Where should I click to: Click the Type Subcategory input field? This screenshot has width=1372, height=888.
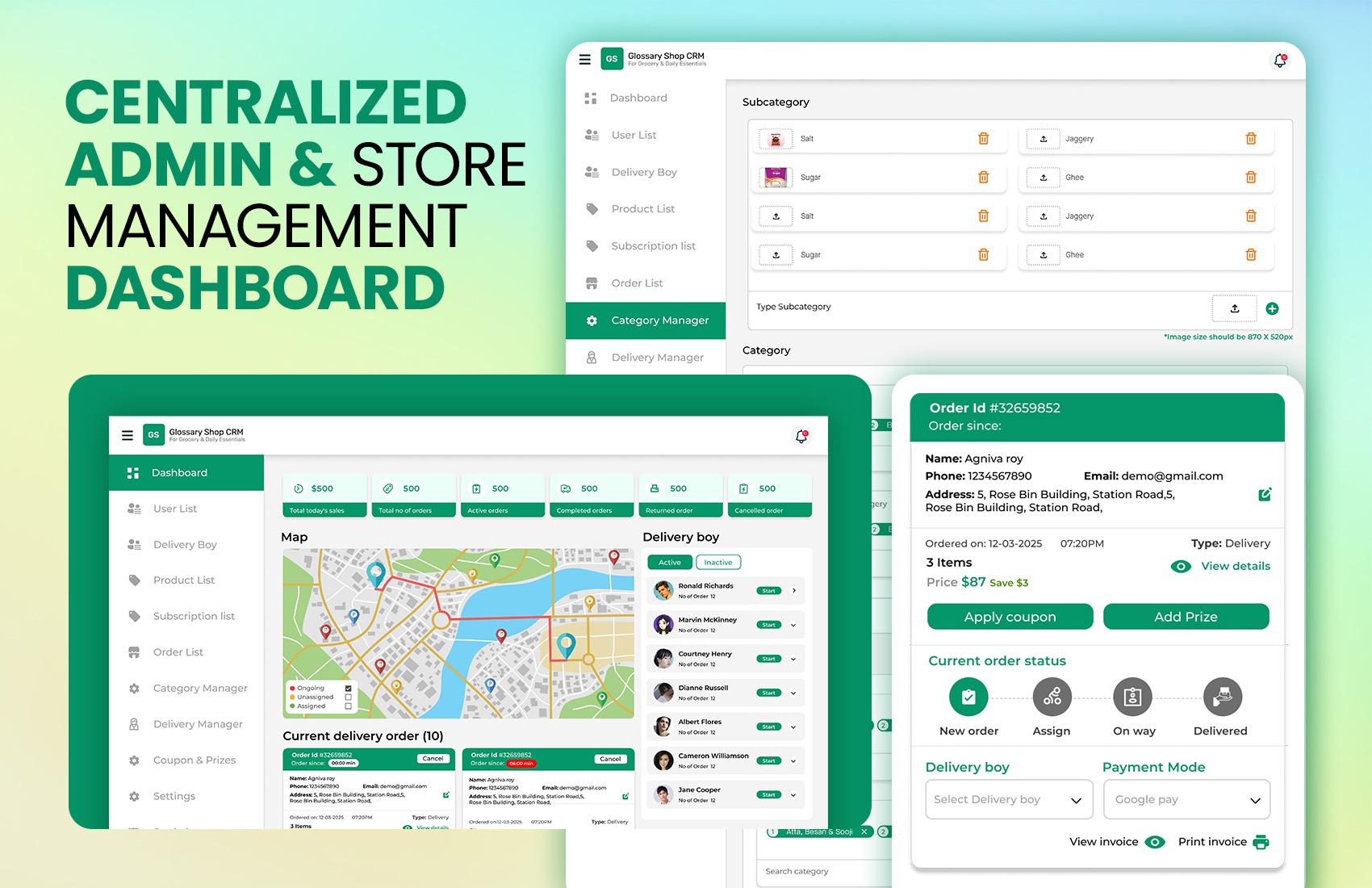[968, 307]
